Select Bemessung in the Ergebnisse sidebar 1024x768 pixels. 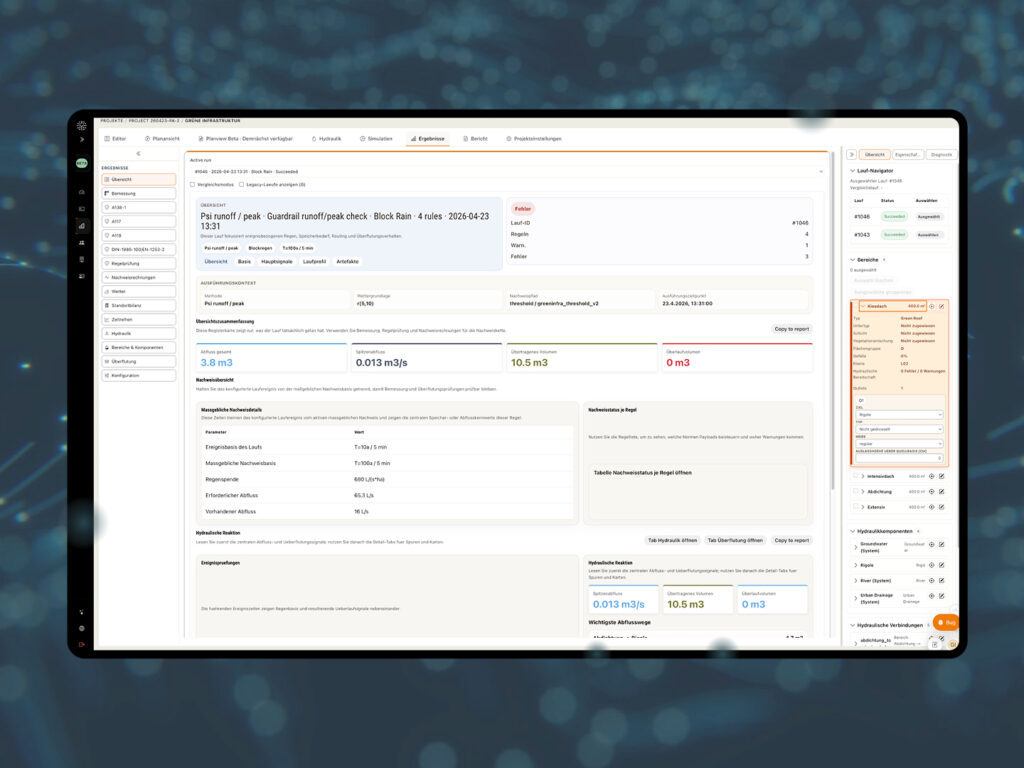[x=138, y=193]
